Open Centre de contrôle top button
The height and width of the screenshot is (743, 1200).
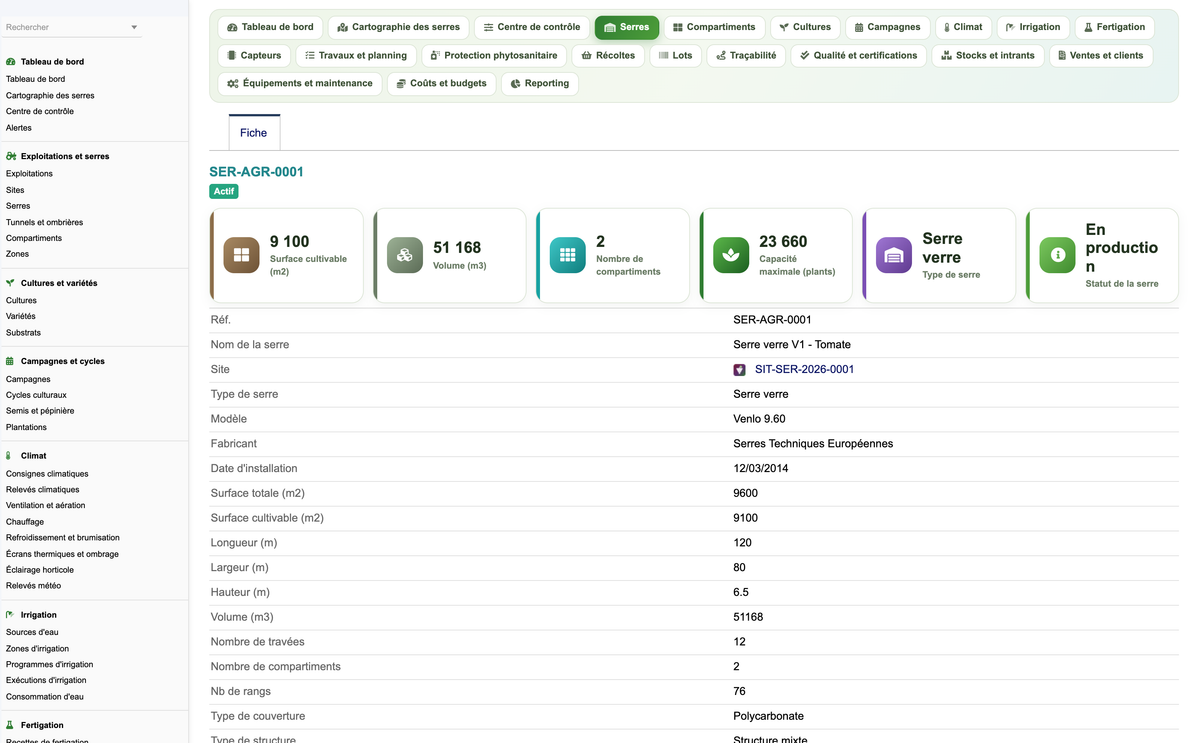pos(531,27)
